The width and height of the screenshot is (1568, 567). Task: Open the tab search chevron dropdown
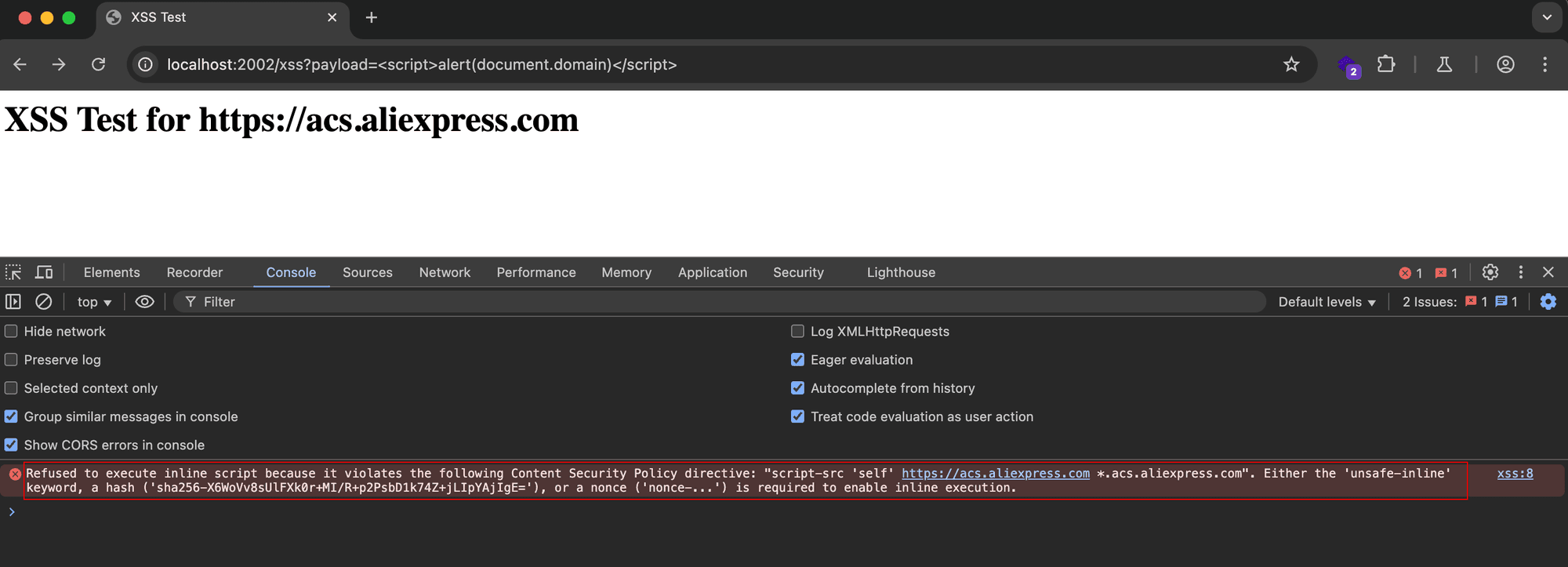click(x=1547, y=17)
